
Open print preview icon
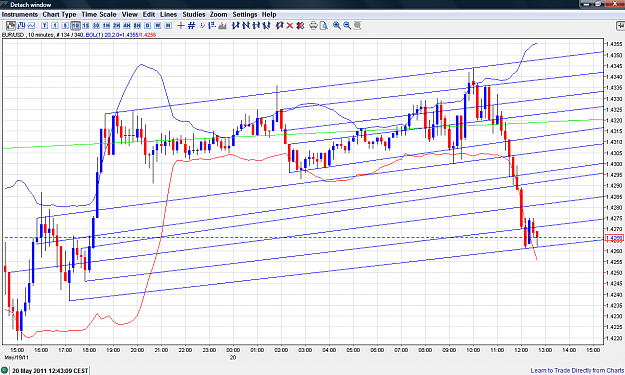click(x=324, y=26)
